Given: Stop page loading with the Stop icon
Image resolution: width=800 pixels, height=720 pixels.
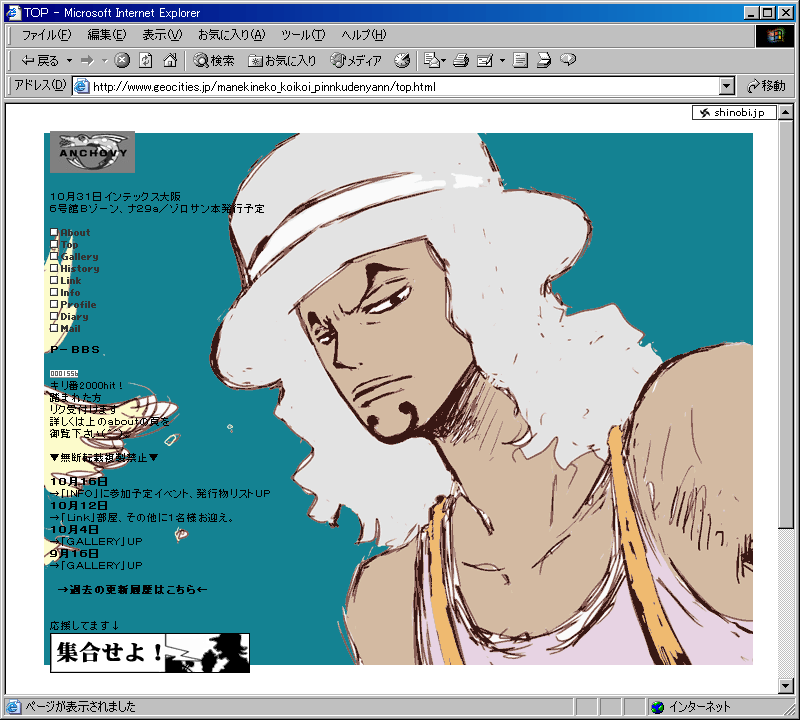Looking at the screenshot, I should tap(121, 61).
